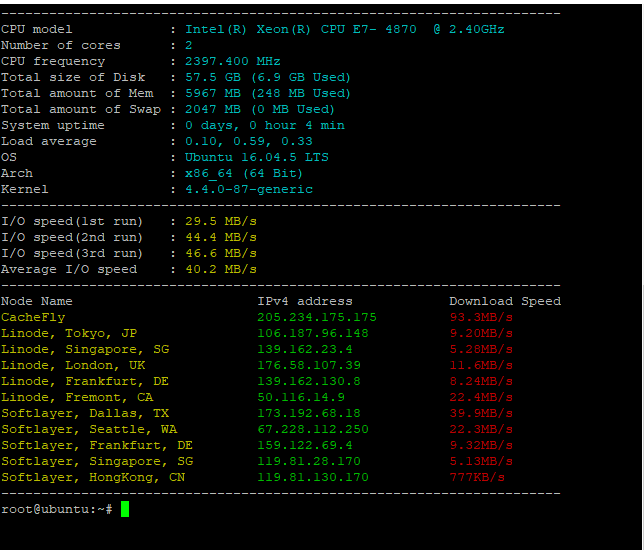This screenshot has width=644, height=550.
Task: Select CacheFly download speed 93.3MB/s
Action: [481, 317]
